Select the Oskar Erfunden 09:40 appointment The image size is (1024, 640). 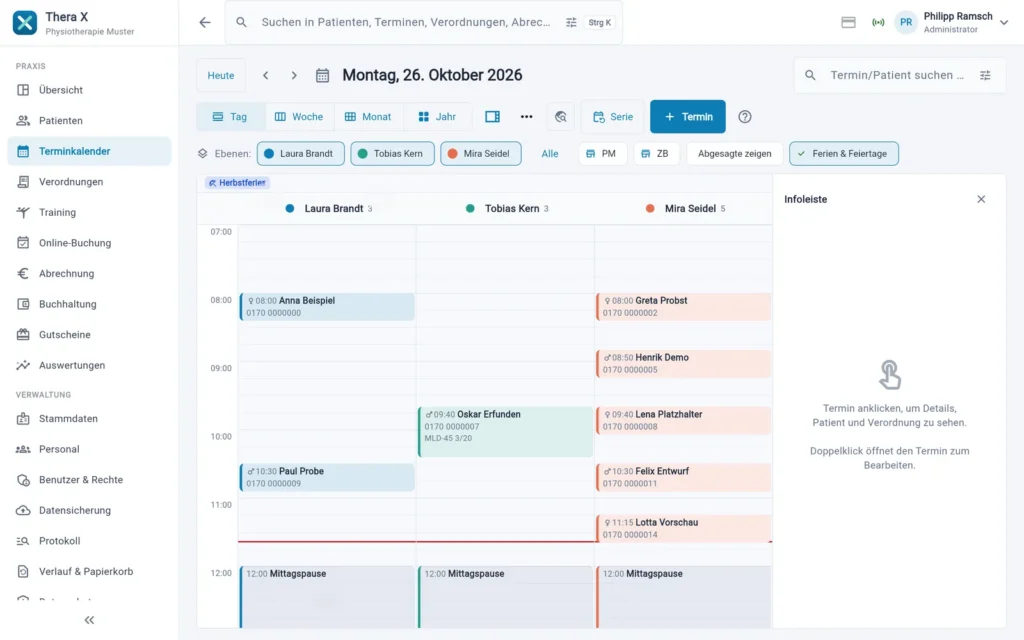[x=505, y=432]
